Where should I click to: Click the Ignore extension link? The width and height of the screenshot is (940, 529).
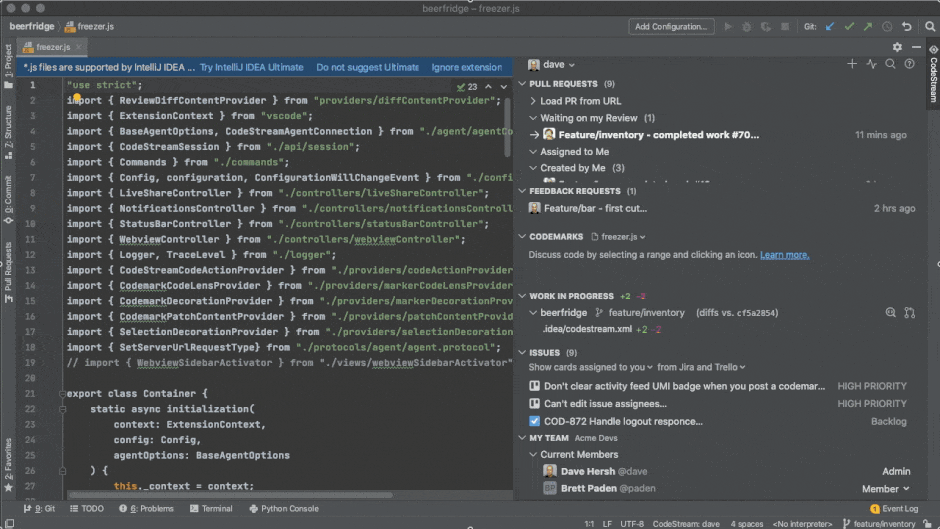pos(467,67)
